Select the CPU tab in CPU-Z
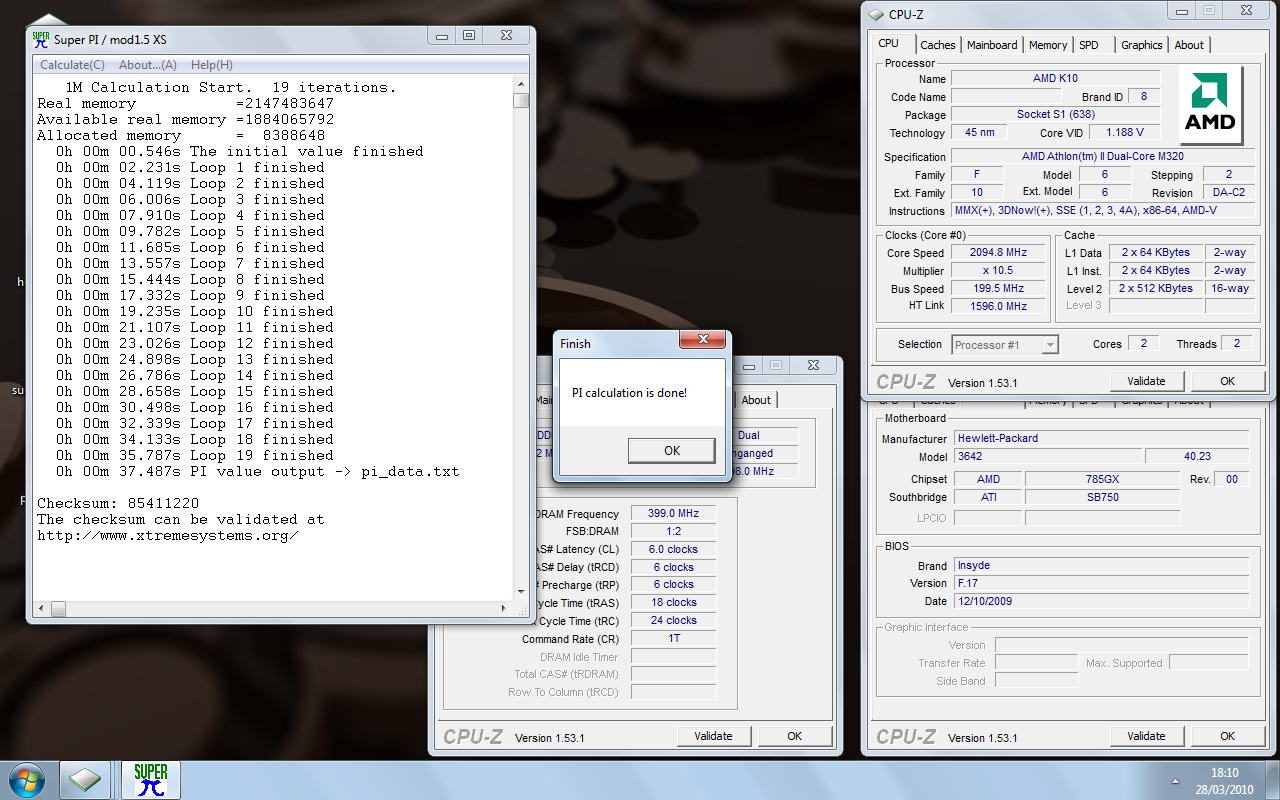Viewport: 1280px width, 800px height. pyautogui.click(x=889, y=43)
